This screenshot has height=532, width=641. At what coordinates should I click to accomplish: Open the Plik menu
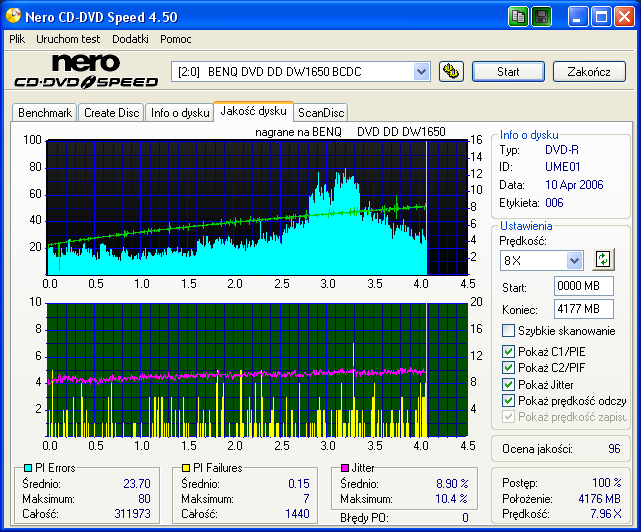(17, 39)
